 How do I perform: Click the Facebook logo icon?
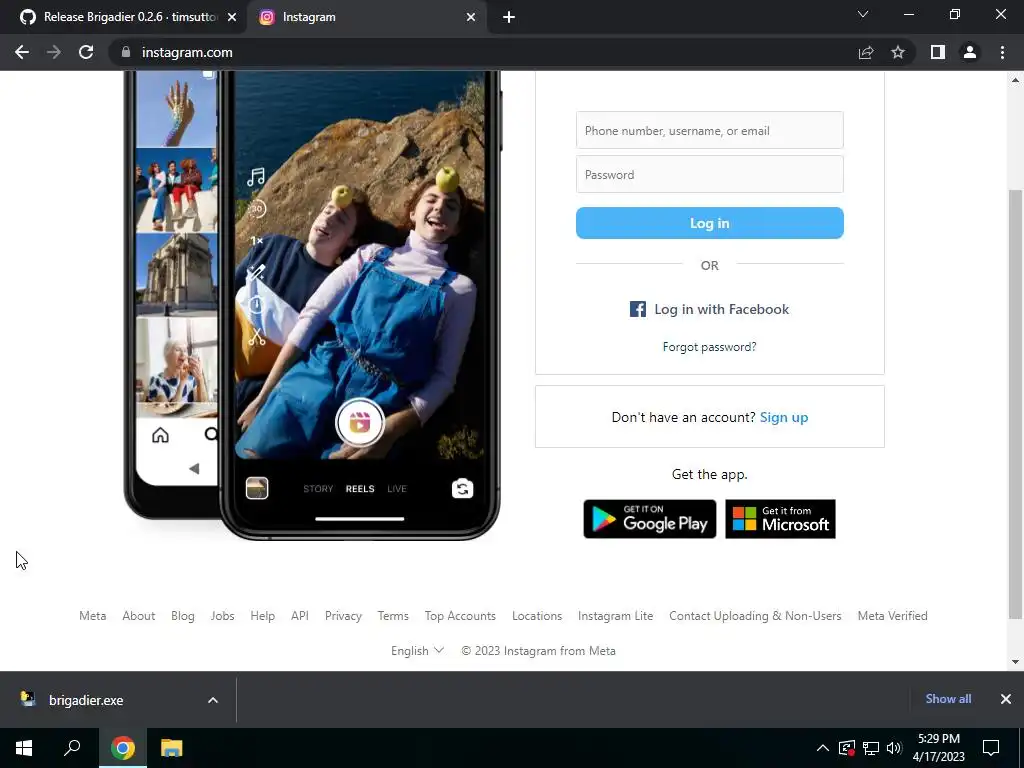[x=637, y=309]
